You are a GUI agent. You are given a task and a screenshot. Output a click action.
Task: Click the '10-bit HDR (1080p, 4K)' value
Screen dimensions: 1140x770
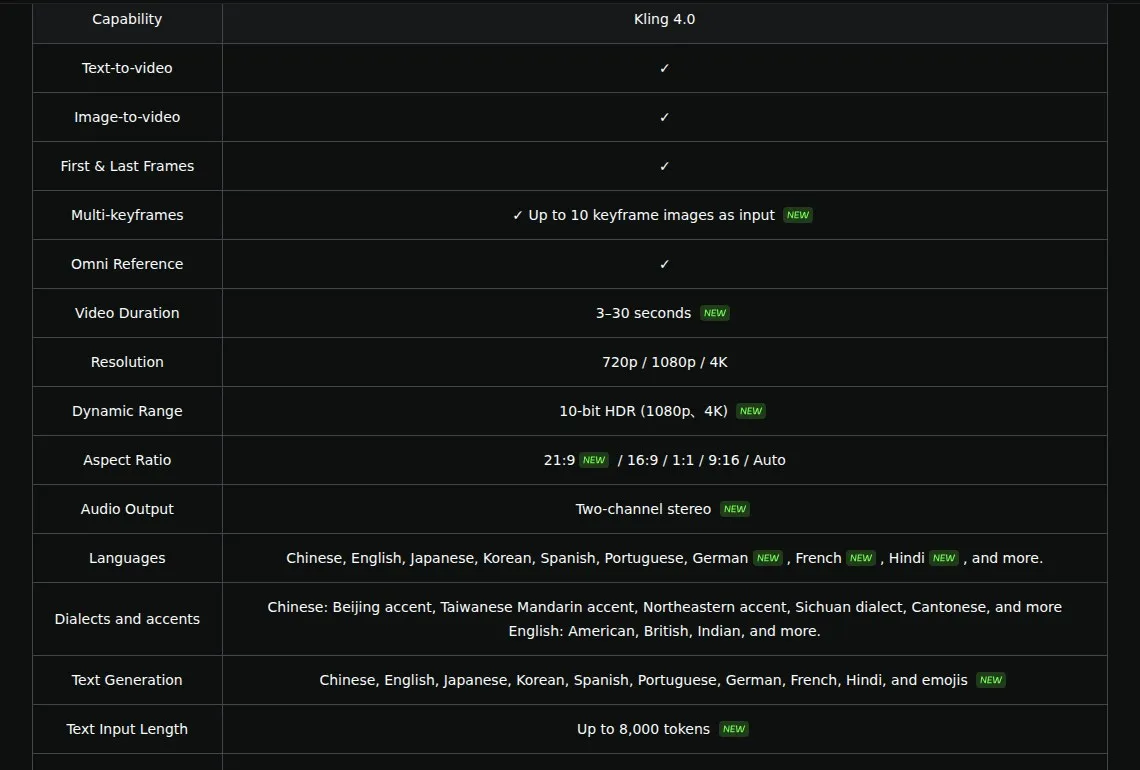coord(643,412)
